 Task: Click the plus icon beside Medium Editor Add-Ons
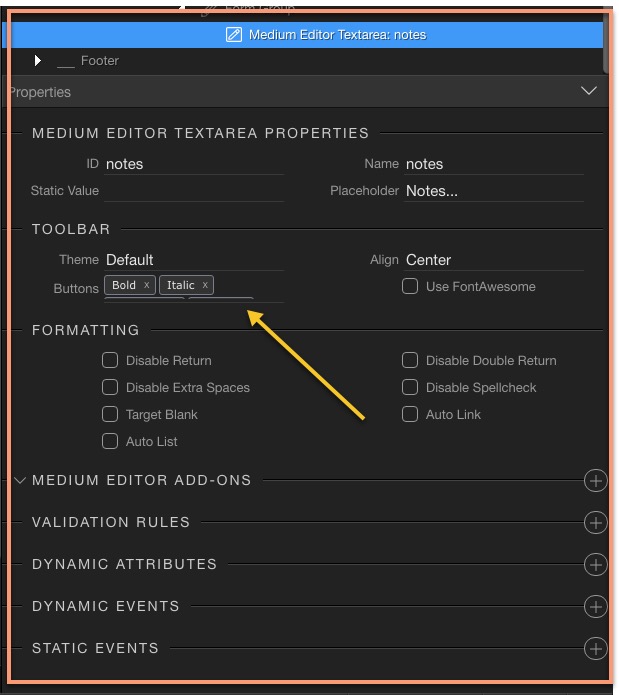coord(595,481)
